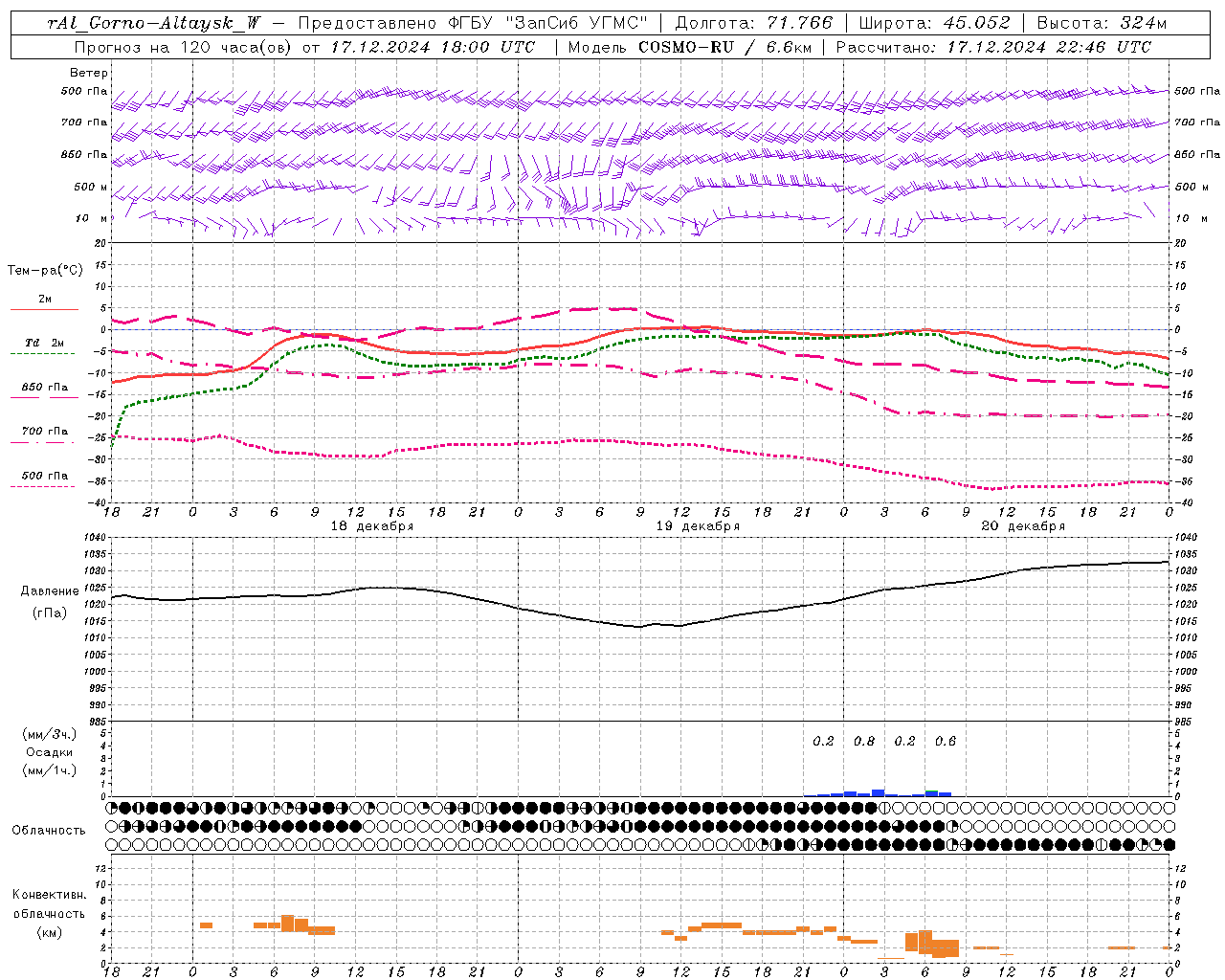Click the 0.8 precipitation amount
Viewport: 1225px width, 980px height.
[864, 742]
